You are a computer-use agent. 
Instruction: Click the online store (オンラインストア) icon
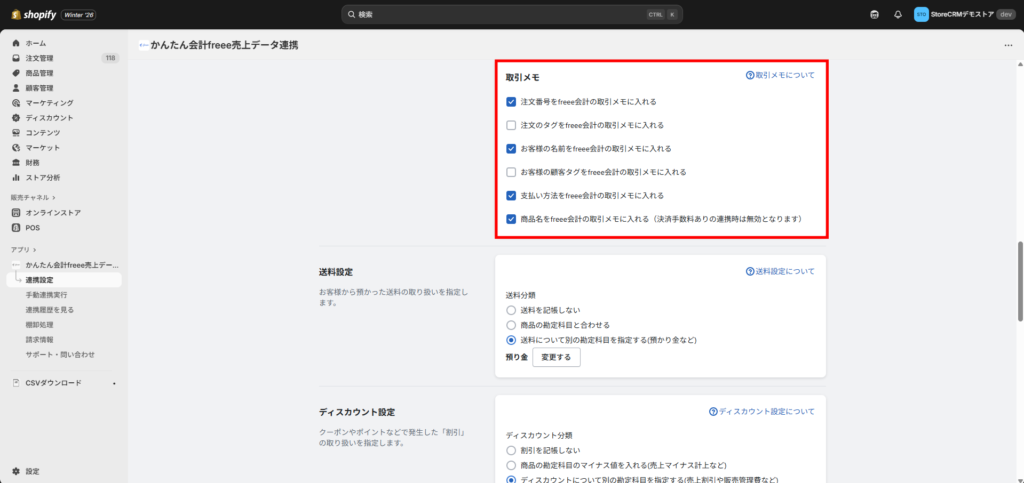pos(16,213)
